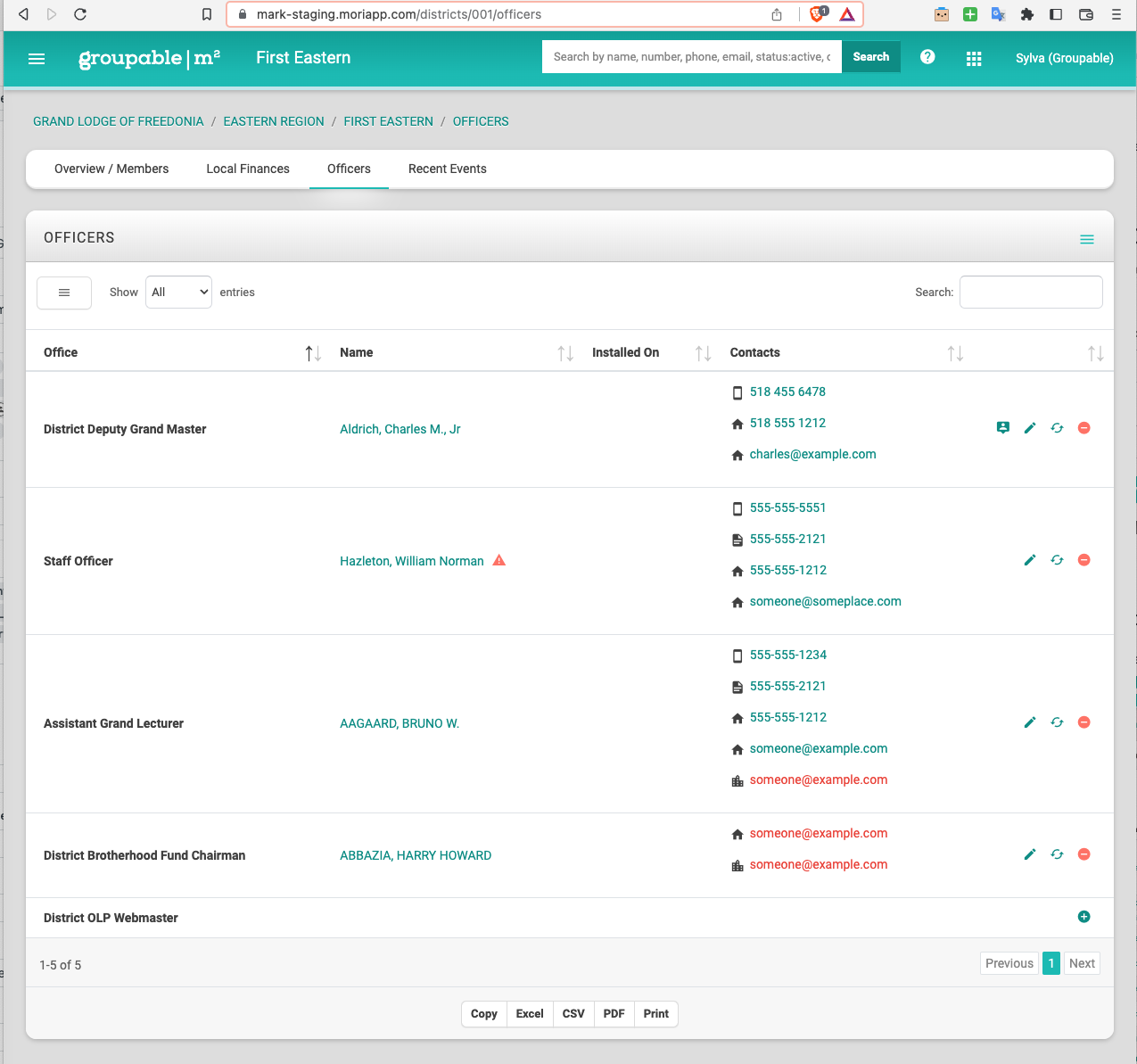Click the table Search input field
Screen dimensions: 1137x1064
click(x=1031, y=293)
